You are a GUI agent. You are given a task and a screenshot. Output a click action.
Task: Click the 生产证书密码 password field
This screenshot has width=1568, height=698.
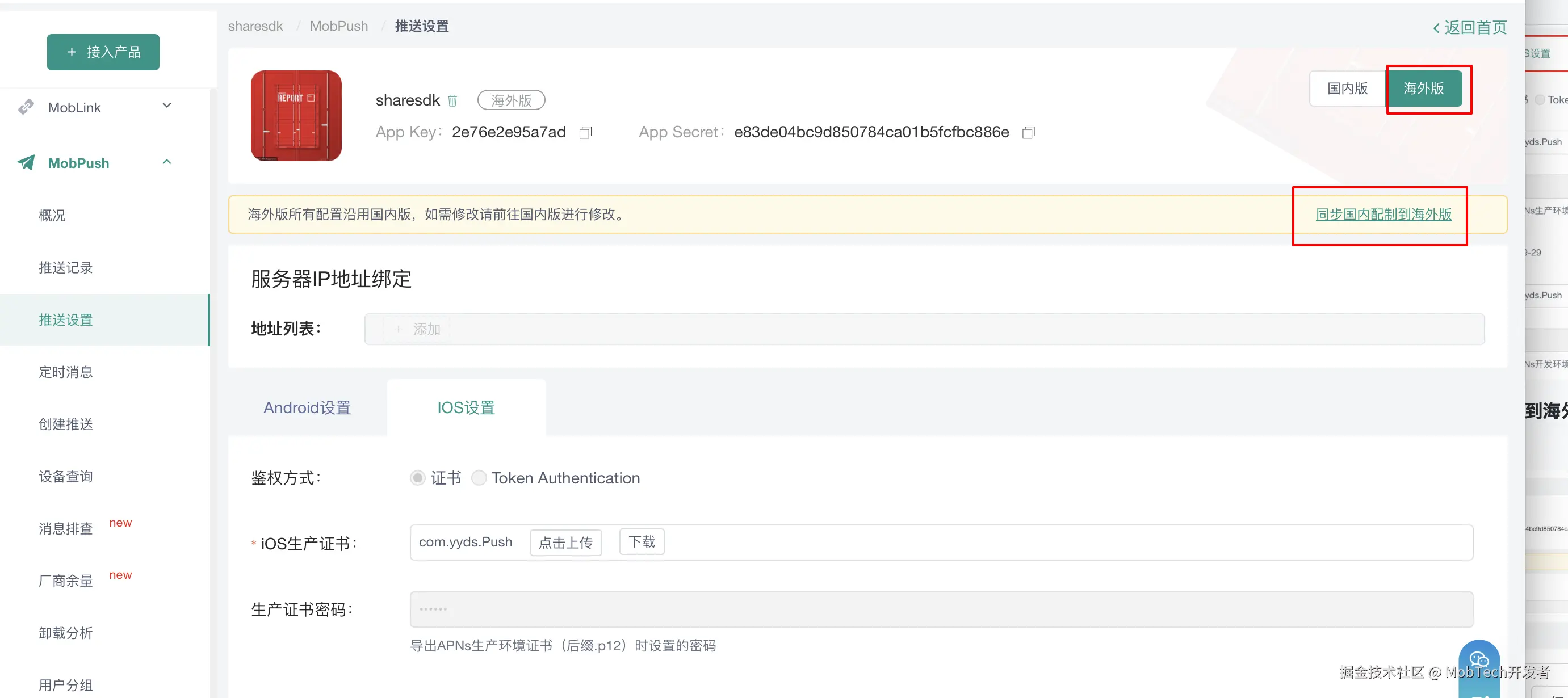[x=941, y=609]
